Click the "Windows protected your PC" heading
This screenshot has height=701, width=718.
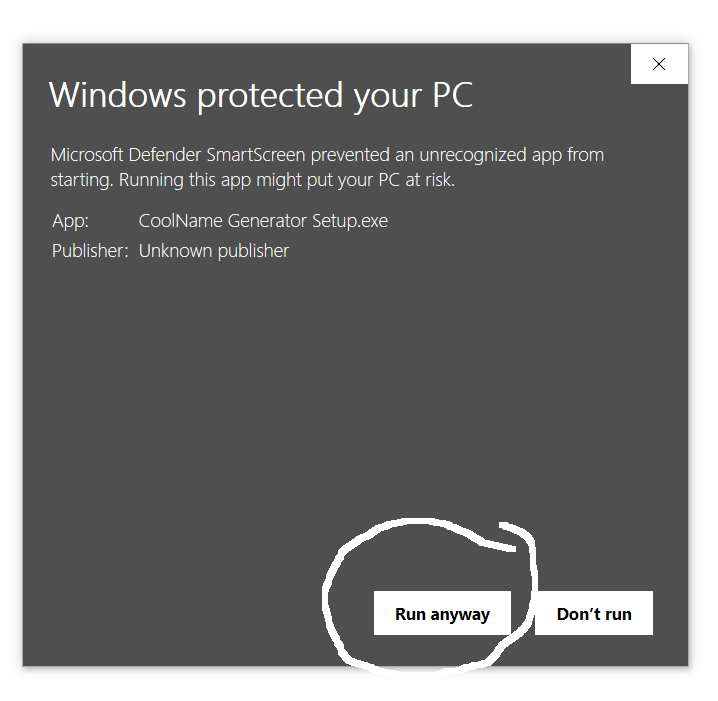261,95
